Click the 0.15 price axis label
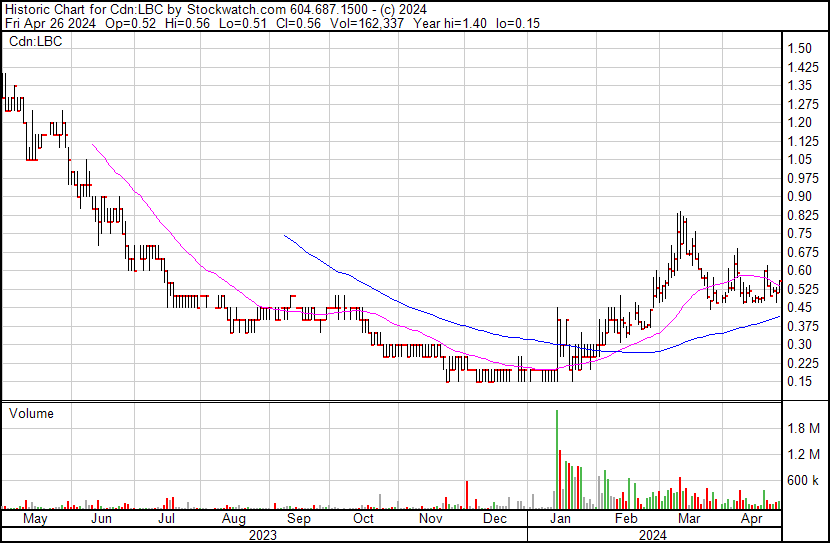The height and width of the screenshot is (543, 830). click(799, 382)
